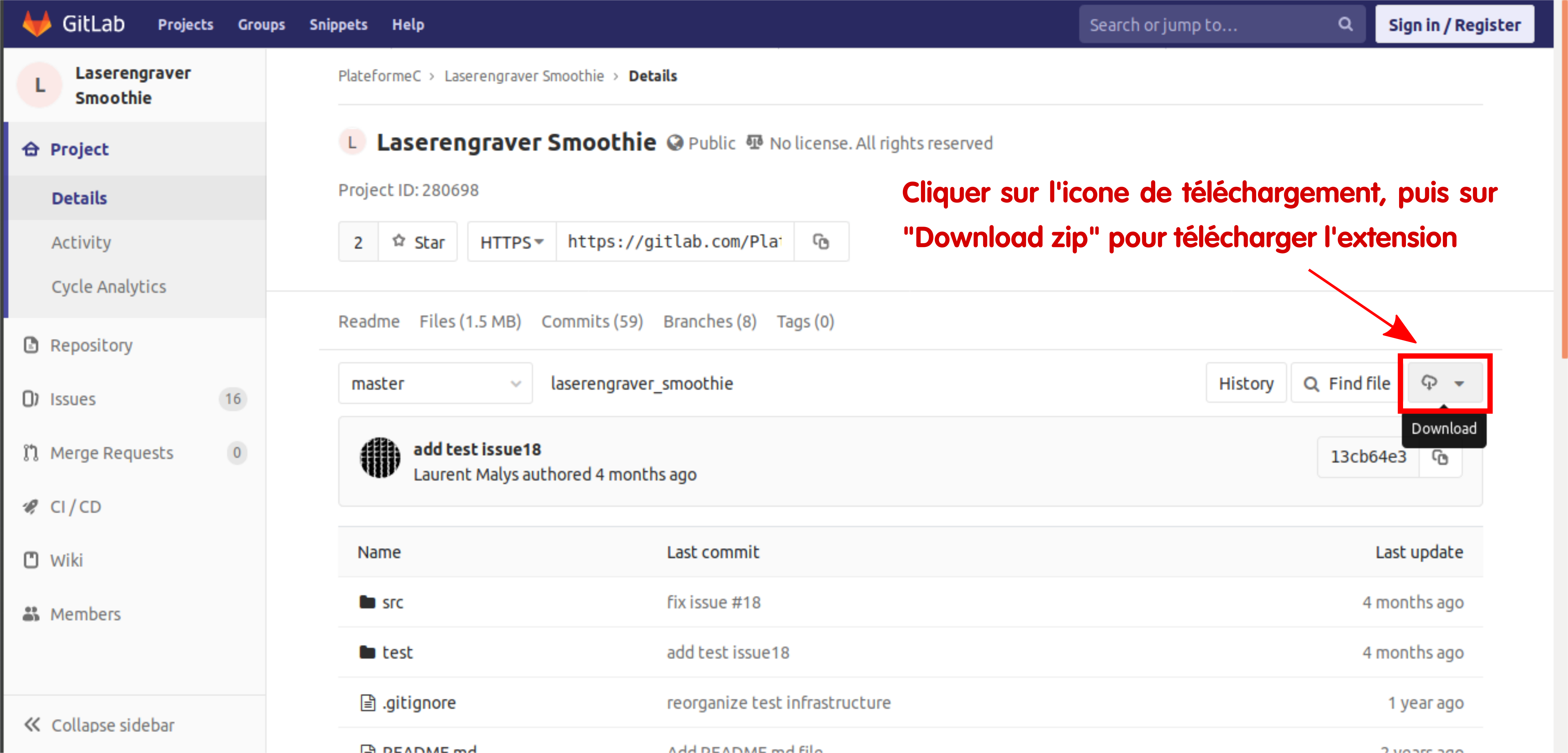1568x753 pixels.
Task: Click Sign in / Register button
Action: click(x=1455, y=24)
